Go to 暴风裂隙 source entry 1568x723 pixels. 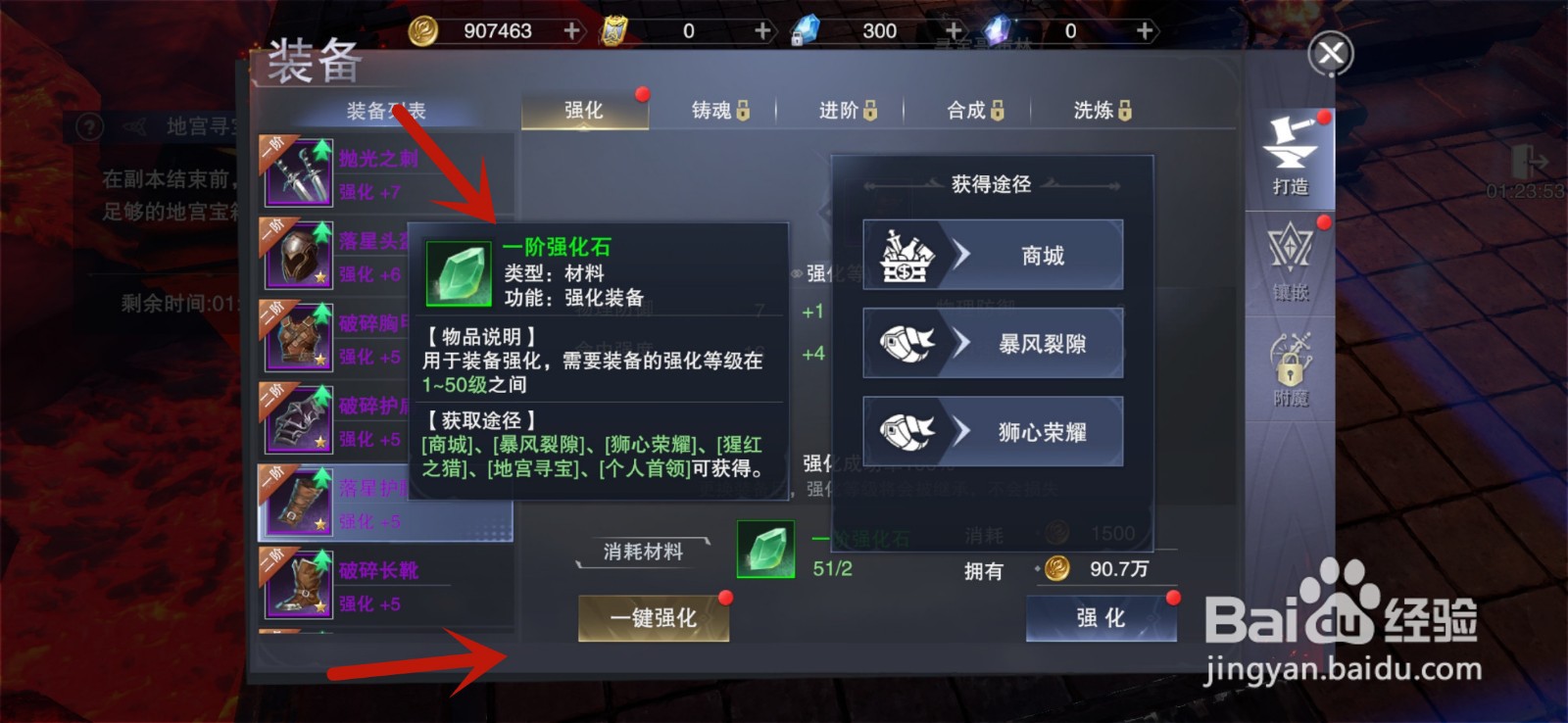[x=993, y=343]
